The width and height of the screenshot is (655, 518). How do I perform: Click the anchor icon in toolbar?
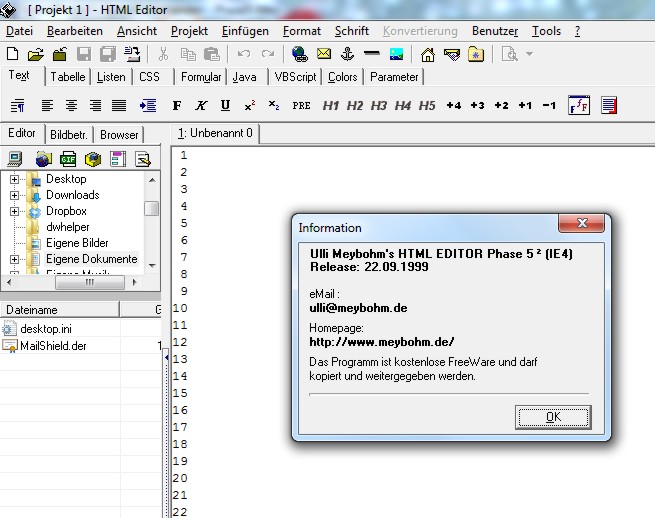348,54
